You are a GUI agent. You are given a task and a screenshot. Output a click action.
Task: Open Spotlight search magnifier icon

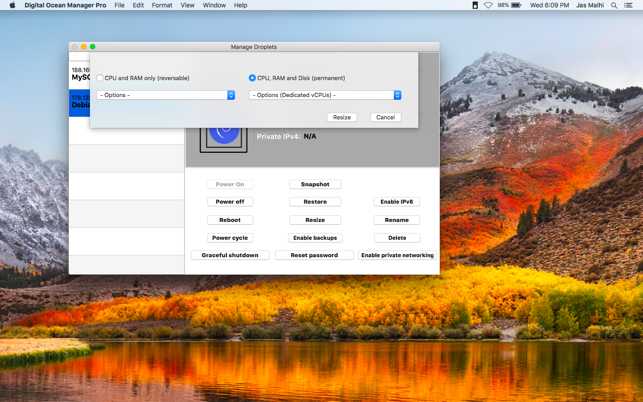[x=614, y=5]
